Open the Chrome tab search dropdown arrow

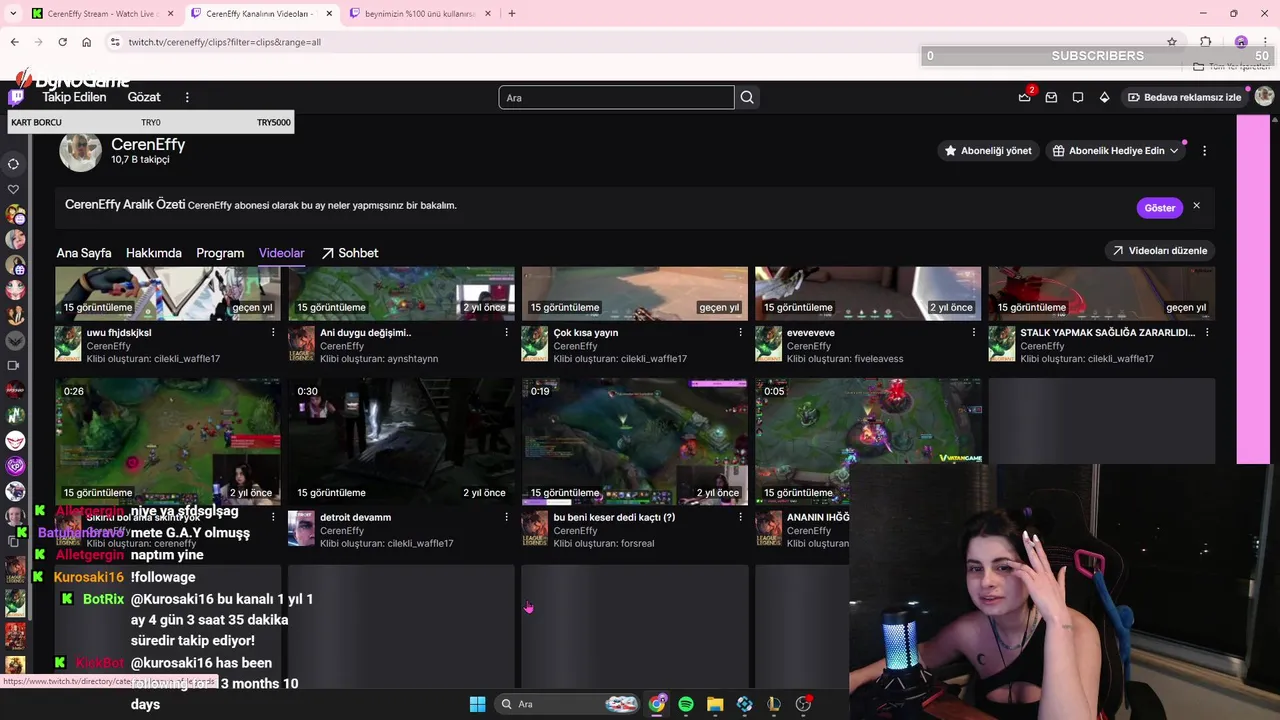point(12,13)
